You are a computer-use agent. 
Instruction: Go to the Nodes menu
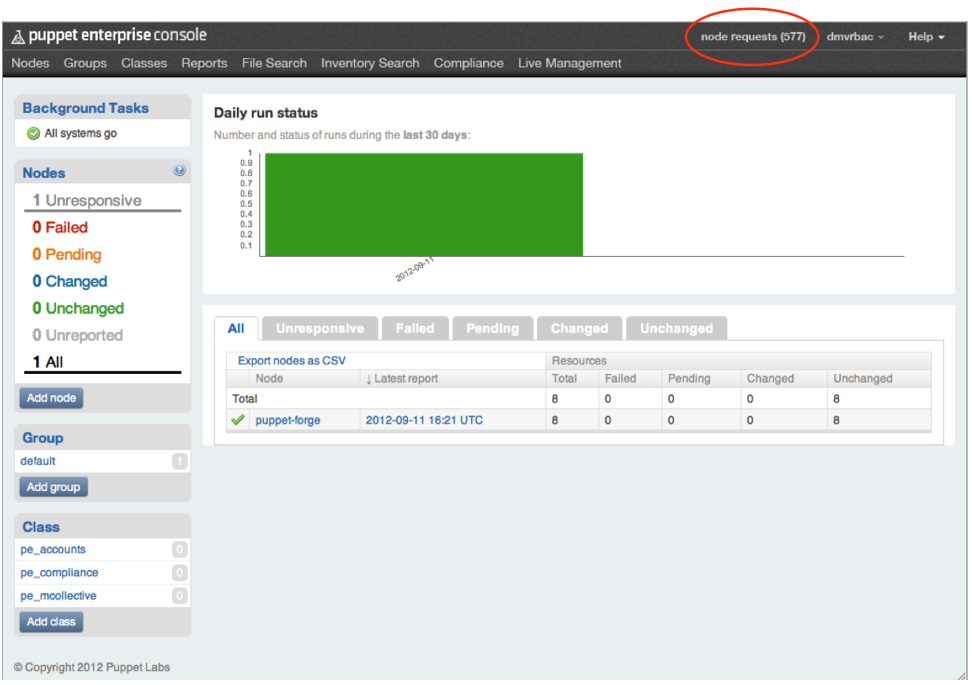point(30,63)
